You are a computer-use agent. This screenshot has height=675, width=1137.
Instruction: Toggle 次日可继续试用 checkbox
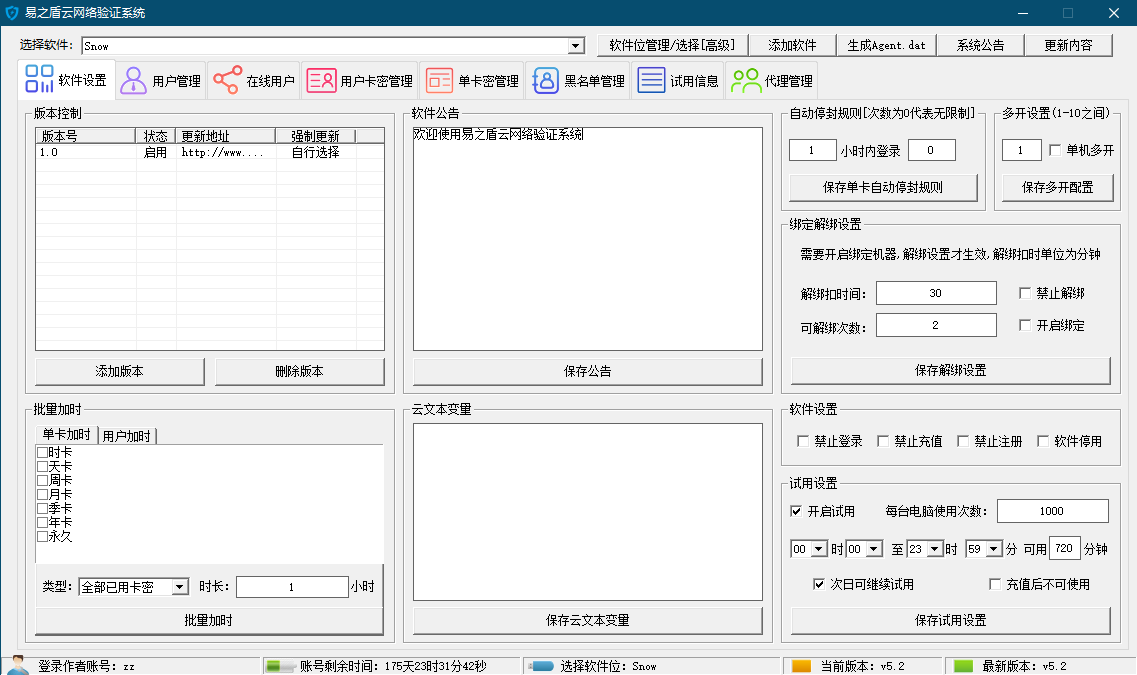point(819,584)
